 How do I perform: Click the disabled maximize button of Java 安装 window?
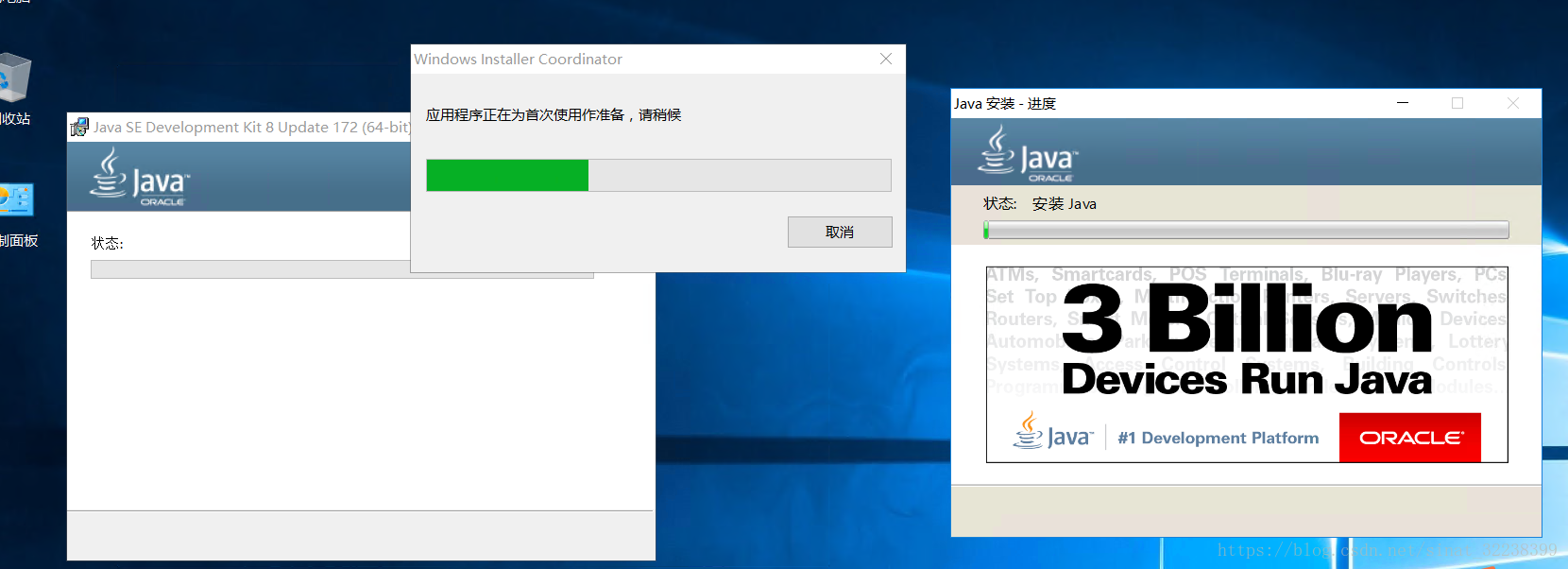coord(1457,103)
